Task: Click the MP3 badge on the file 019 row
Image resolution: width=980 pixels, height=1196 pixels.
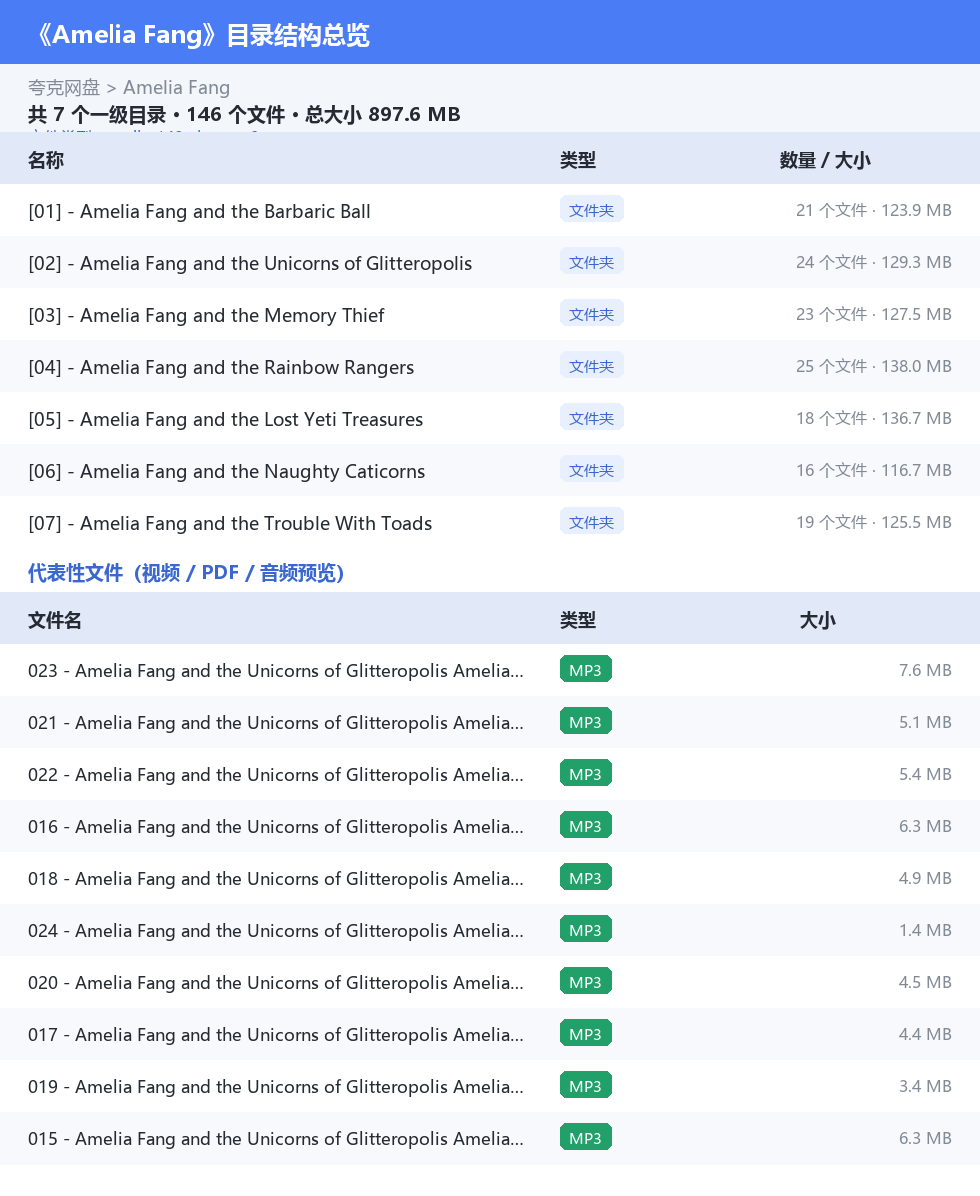Action: (x=586, y=1085)
